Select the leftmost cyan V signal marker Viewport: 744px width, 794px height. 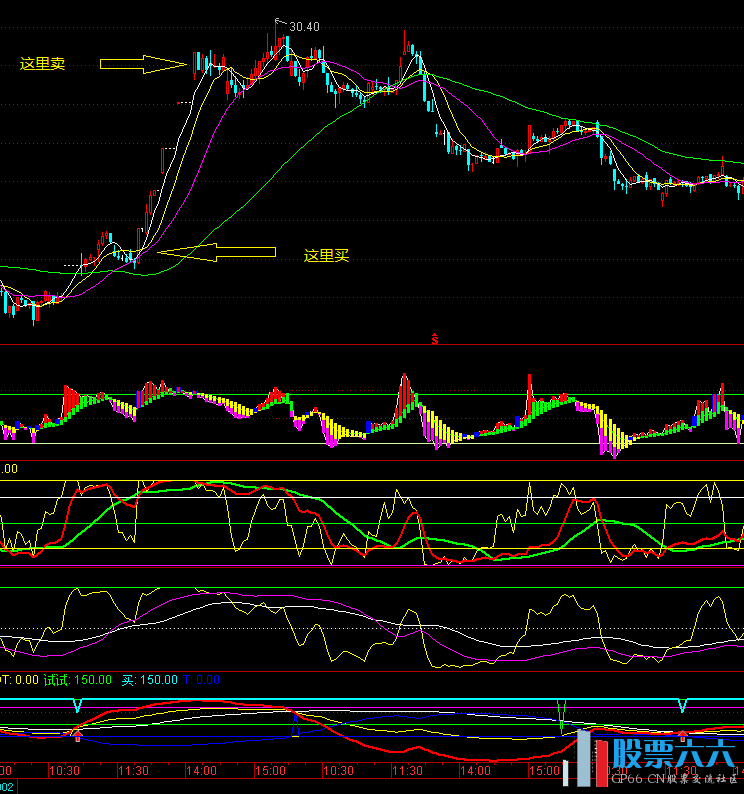[77, 706]
